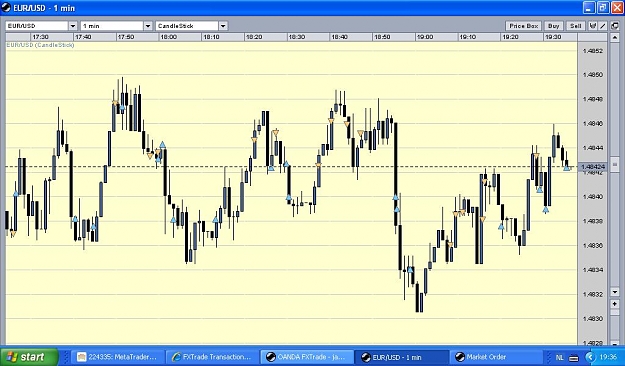625x366 pixels.
Task: Maximize the EUR/USD chart window
Action: tap(603, 8)
